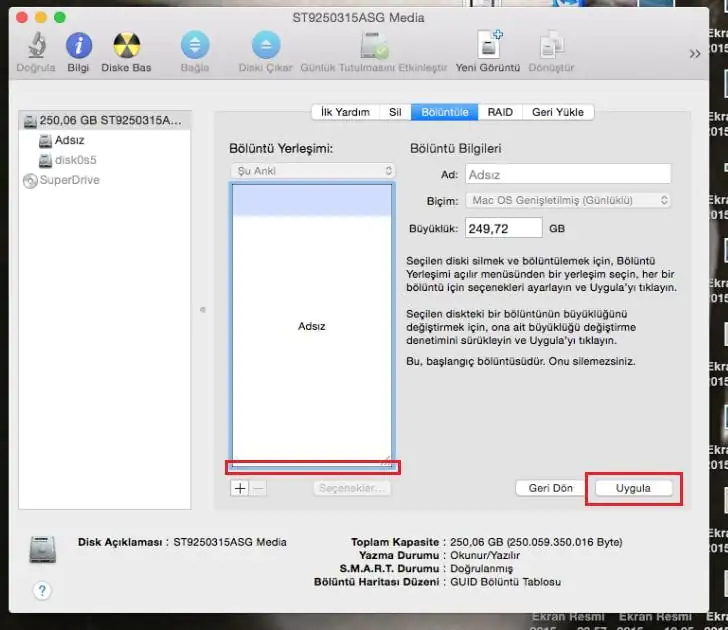Click the Doğrula microscope toolbar icon
728x630 pixels.
[x=36, y=45]
